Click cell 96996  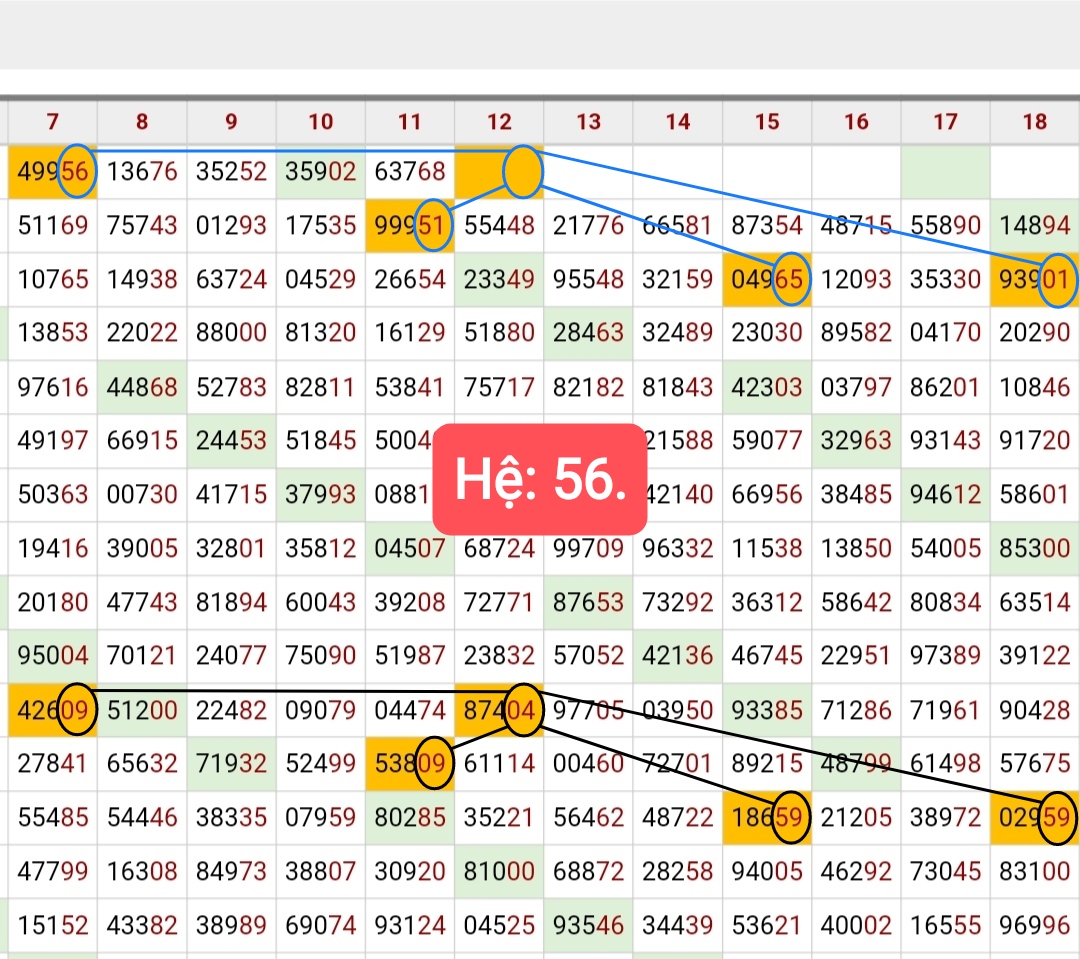click(x=1035, y=925)
